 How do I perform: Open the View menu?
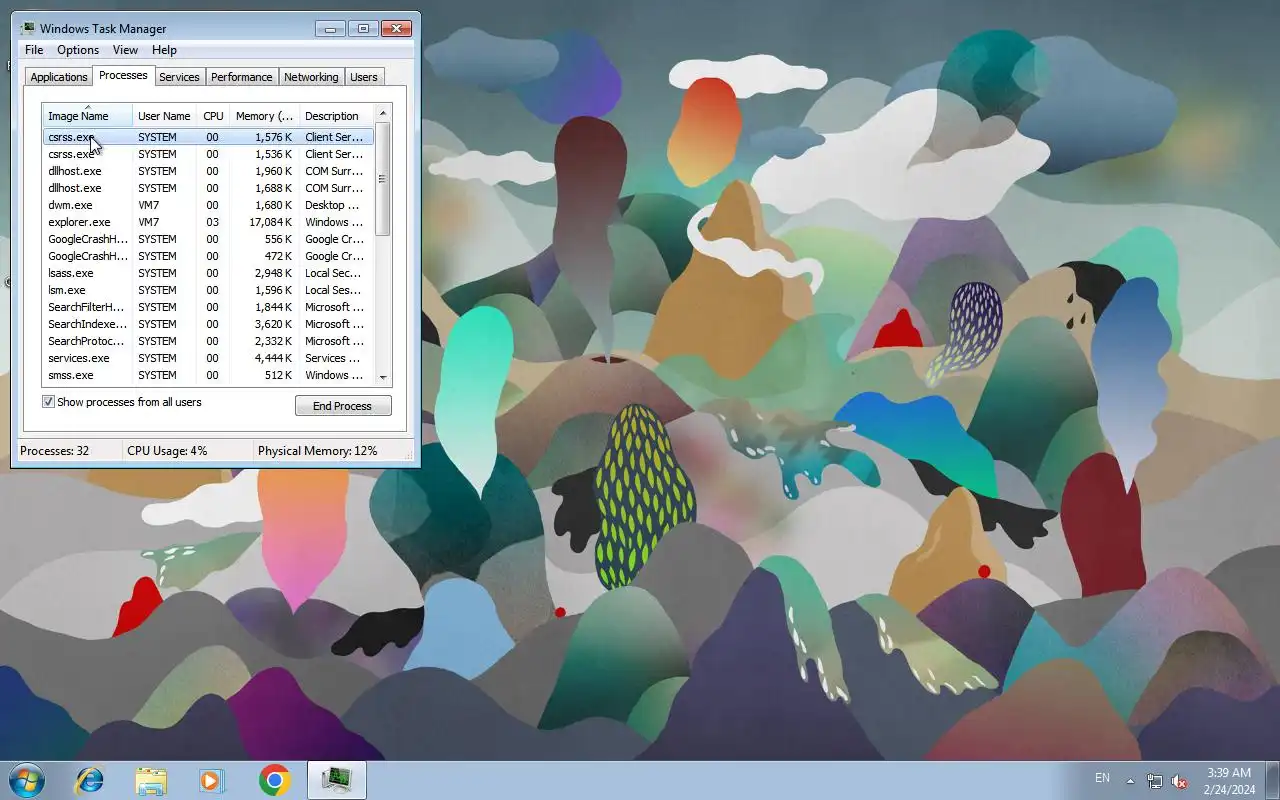(x=125, y=50)
